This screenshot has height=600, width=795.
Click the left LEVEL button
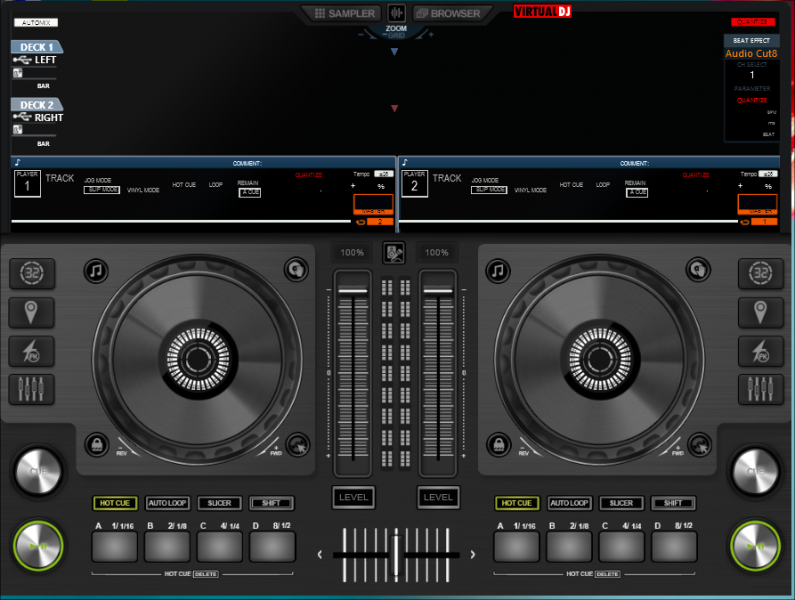point(353,498)
